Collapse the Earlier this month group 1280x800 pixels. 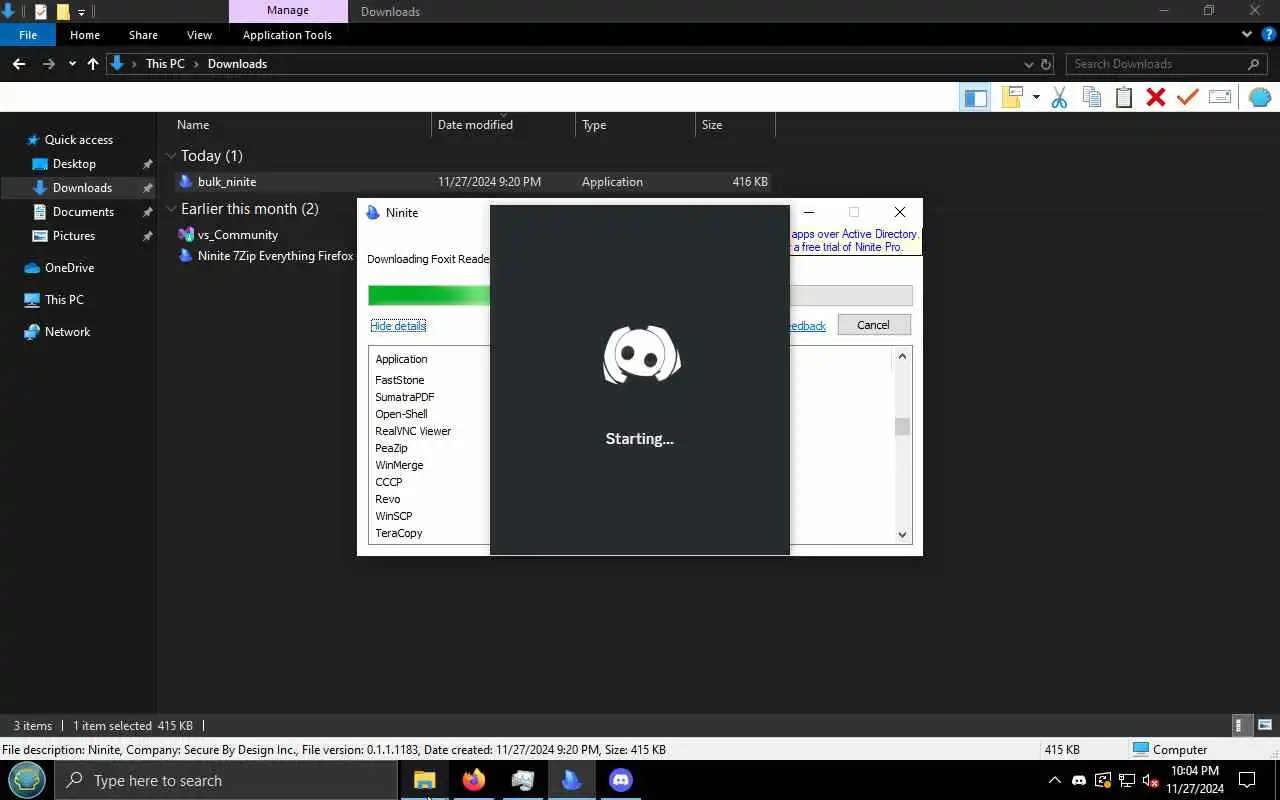tap(171, 209)
